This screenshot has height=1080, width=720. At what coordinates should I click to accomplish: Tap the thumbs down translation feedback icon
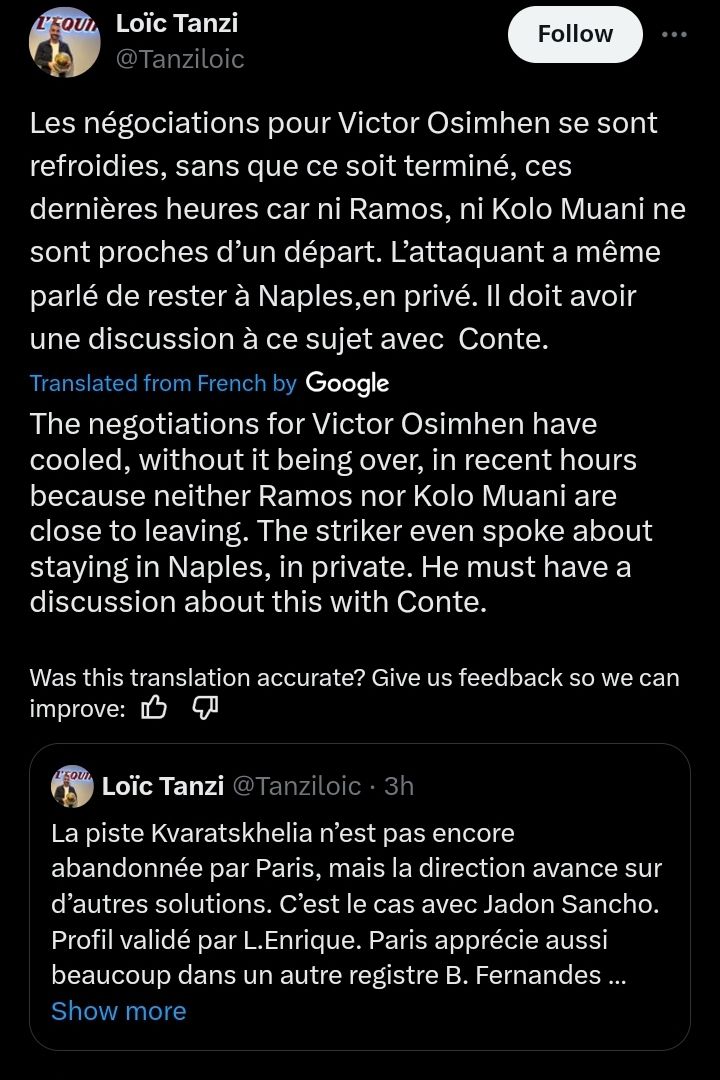pyautogui.click(x=204, y=708)
